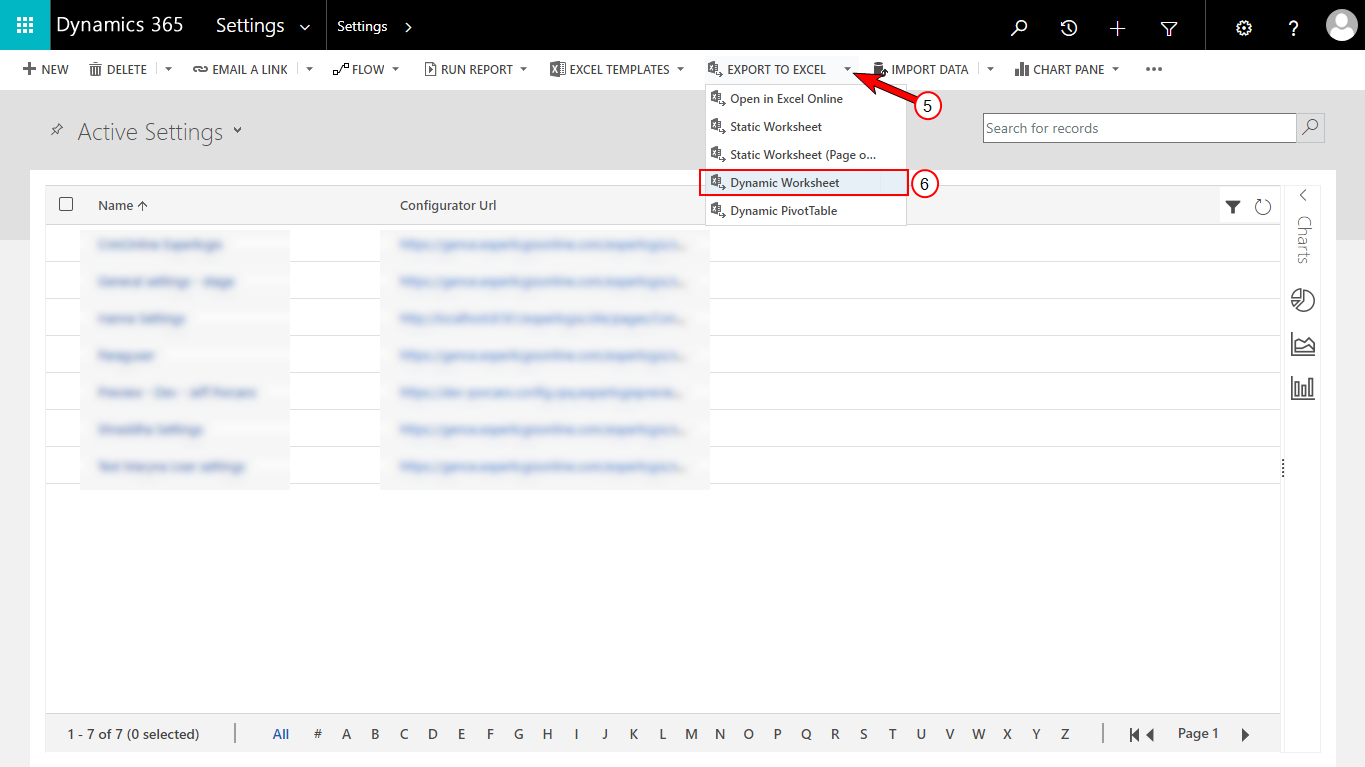Screen dimensions: 1365x767
Task: Click the New button
Action: click(46, 69)
